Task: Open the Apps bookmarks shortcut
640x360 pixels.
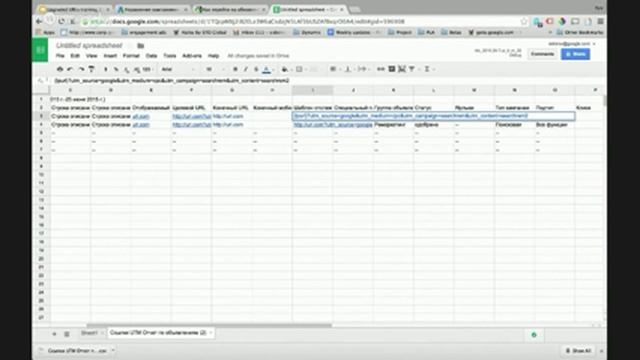Action: click(x=46, y=32)
